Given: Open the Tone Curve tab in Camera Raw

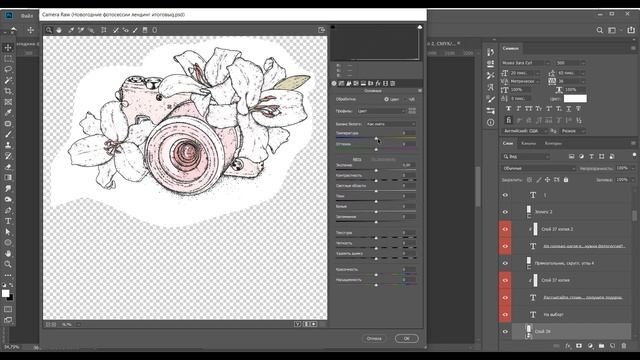Looking at the screenshot, I should pyautogui.click(x=341, y=83).
